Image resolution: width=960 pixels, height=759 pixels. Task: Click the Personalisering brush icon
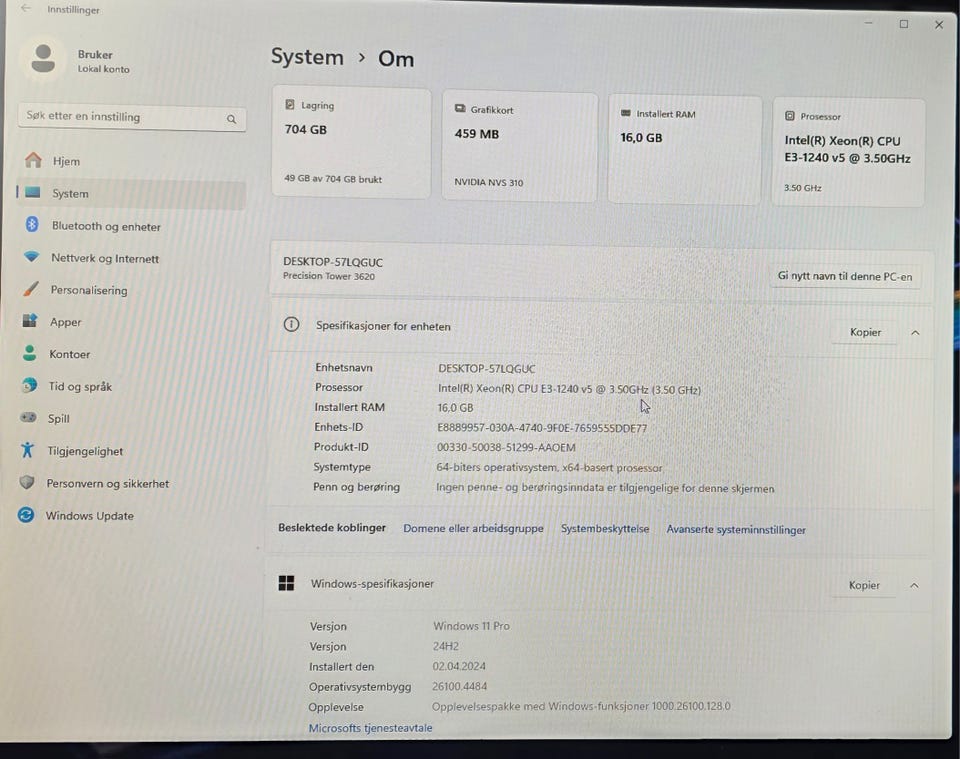[x=31, y=288]
